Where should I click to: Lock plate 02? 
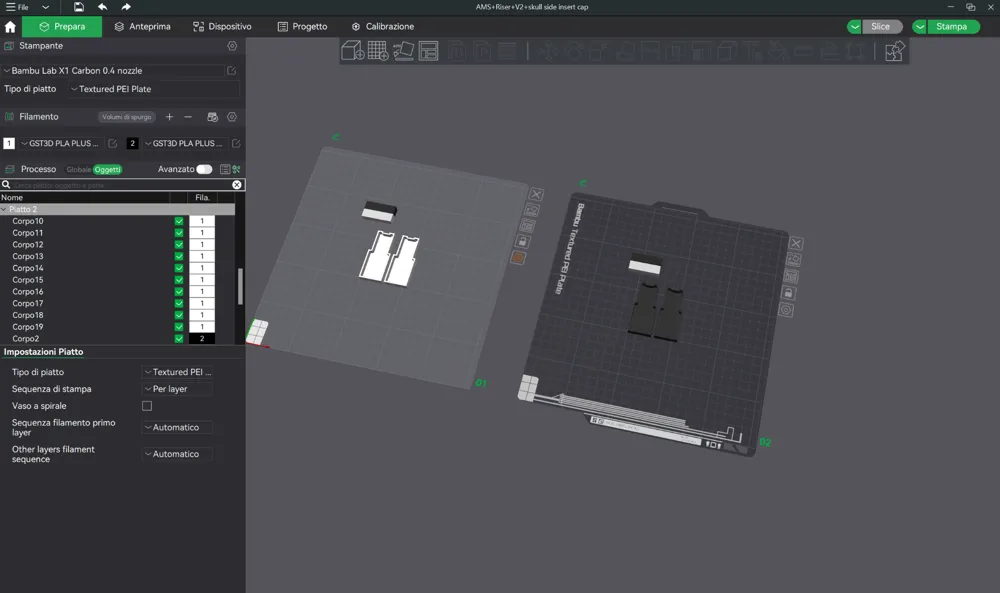point(788,293)
